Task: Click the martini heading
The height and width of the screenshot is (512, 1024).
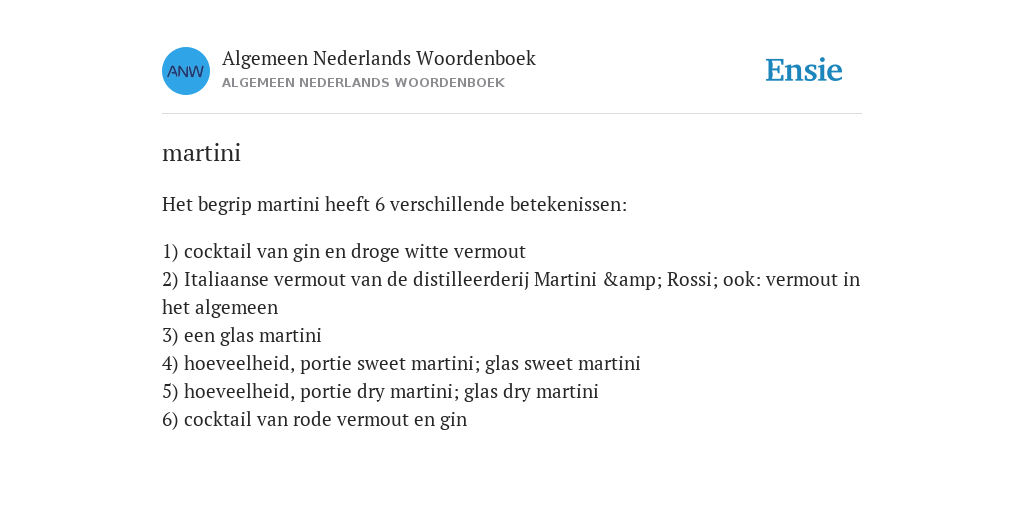Action: click(x=201, y=153)
